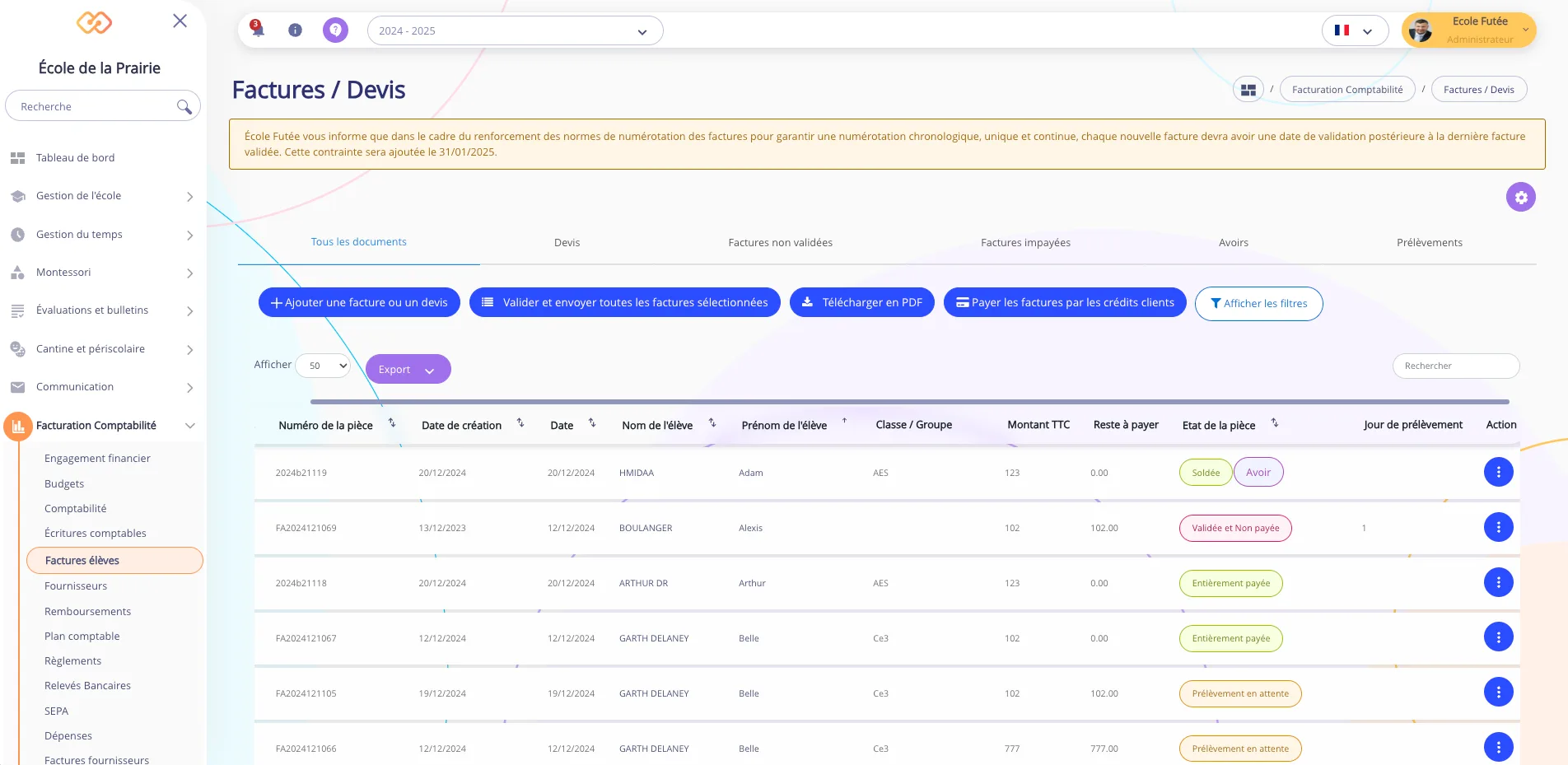Open actions menu for ARTHUR DR row
The image size is (1568, 765).
click(x=1498, y=582)
